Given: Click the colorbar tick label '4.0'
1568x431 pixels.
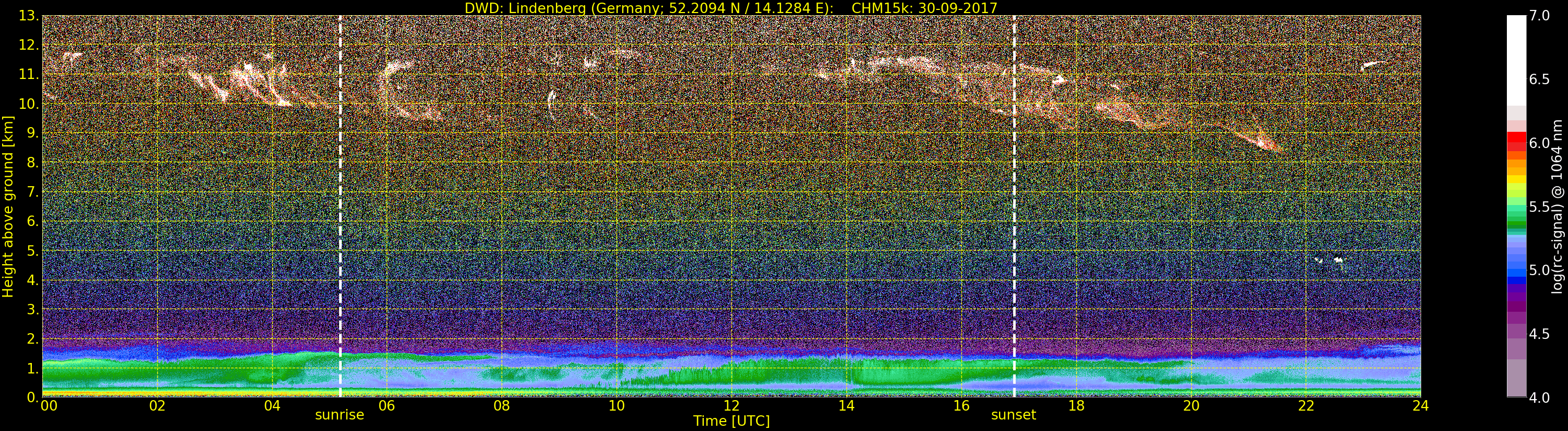Looking at the screenshot, I should (x=1539, y=398).
